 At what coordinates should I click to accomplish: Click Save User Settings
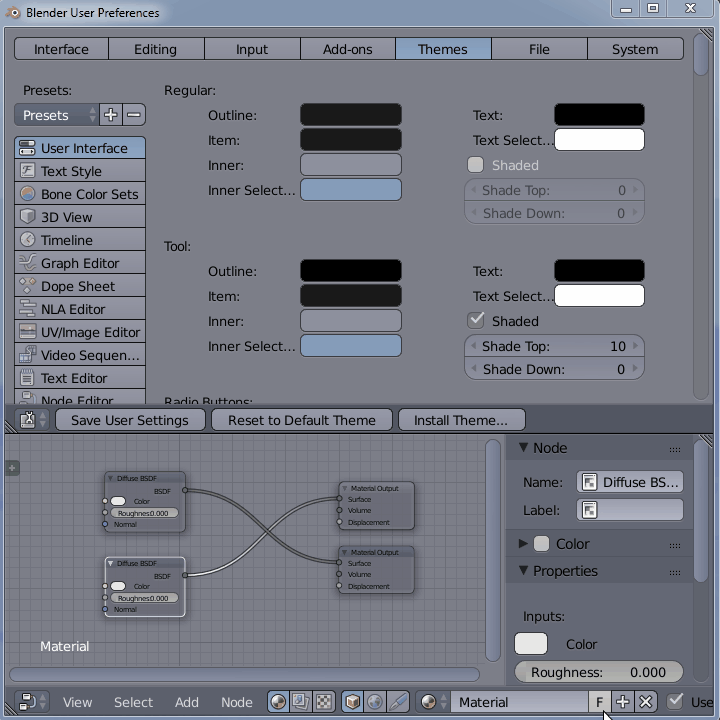(x=130, y=420)
